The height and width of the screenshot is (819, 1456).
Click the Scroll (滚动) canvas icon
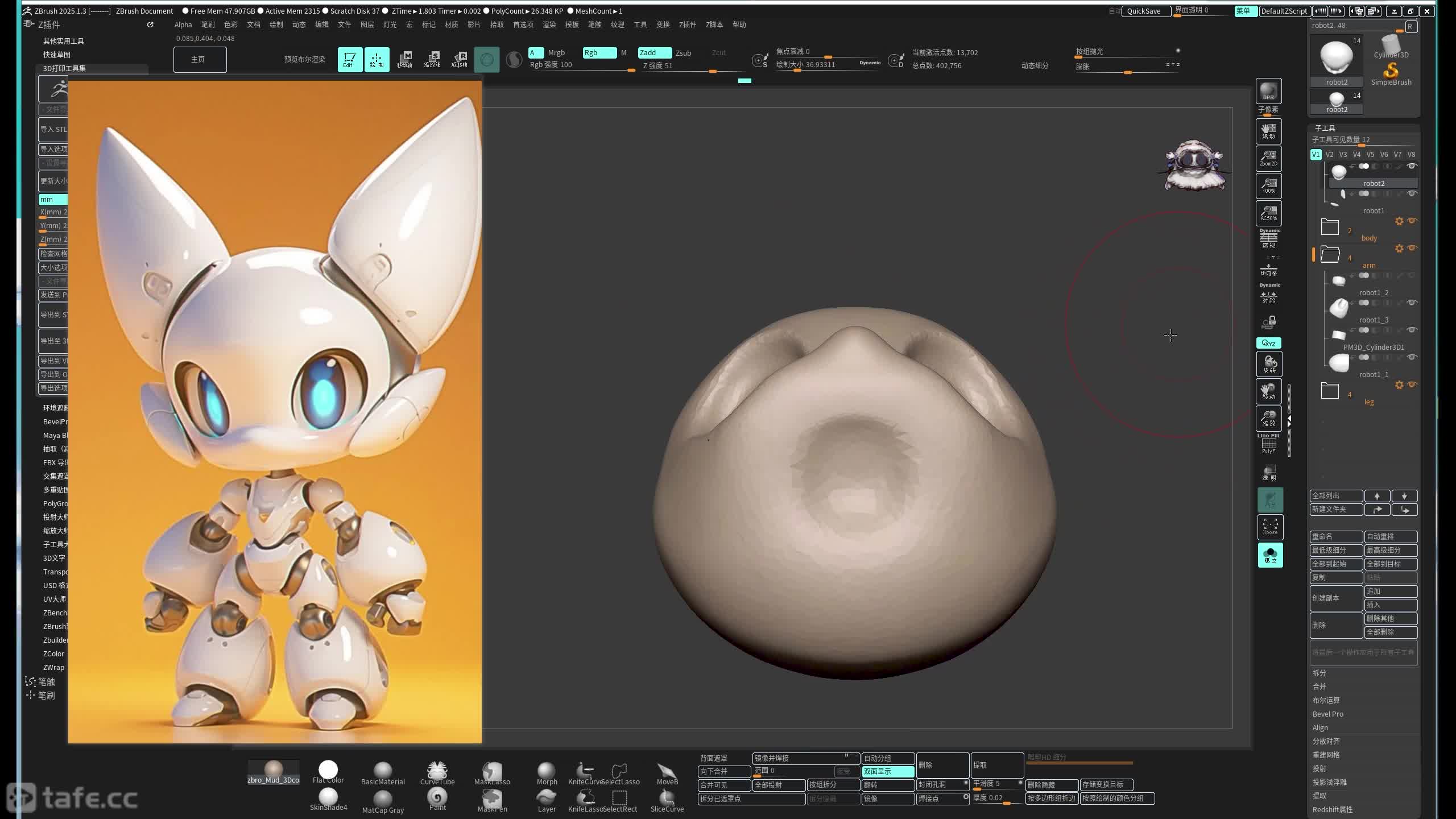tap(1268, 131)
